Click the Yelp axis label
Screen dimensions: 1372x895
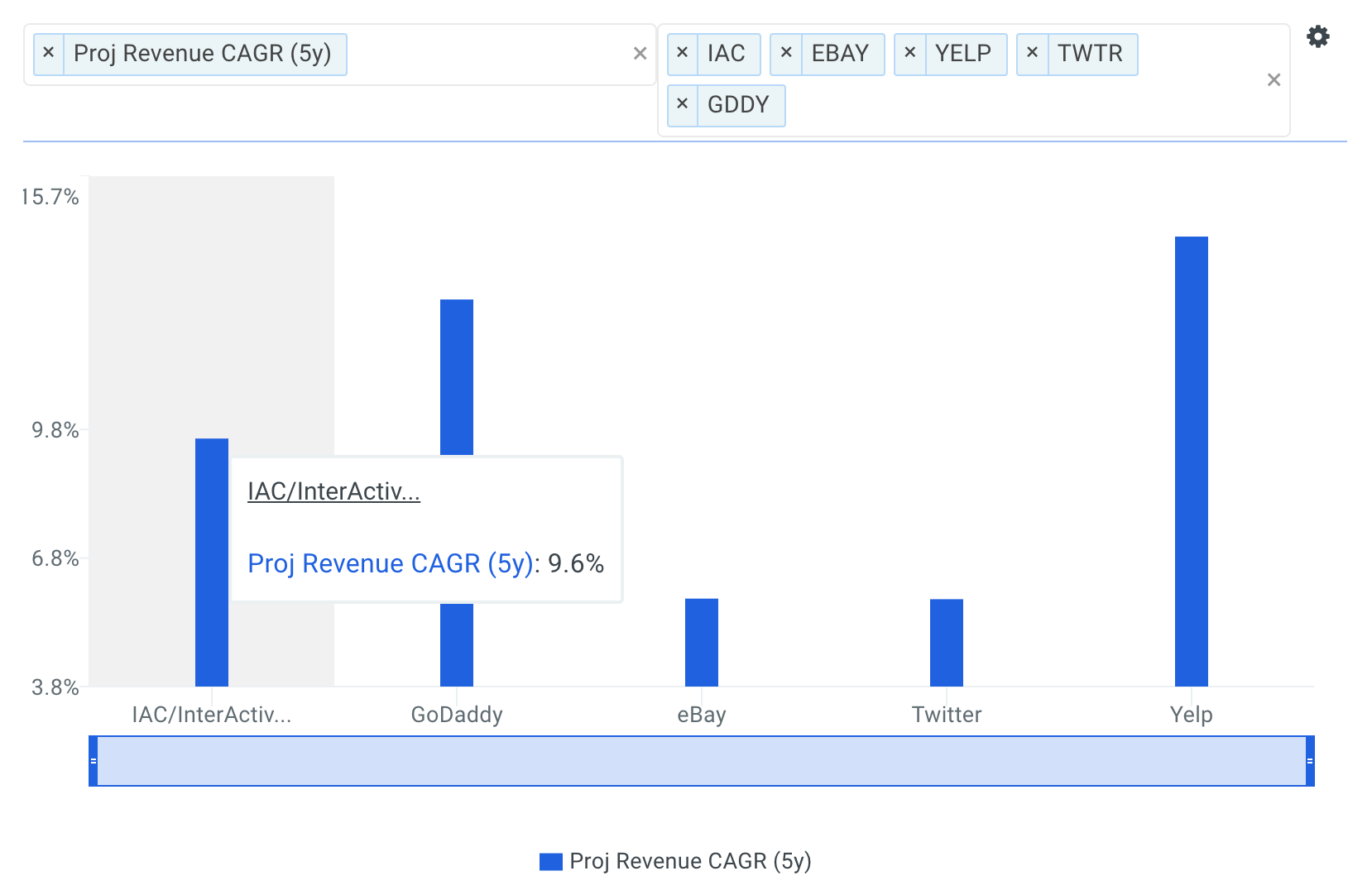[1192, 715]
